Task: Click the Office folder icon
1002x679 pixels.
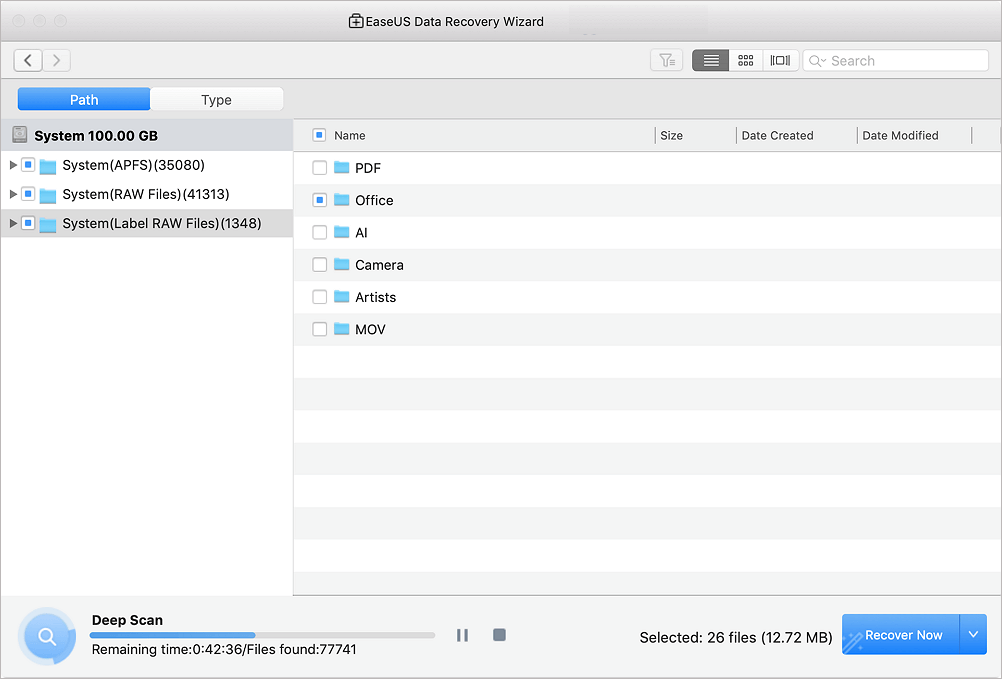Action: point(342,200)
